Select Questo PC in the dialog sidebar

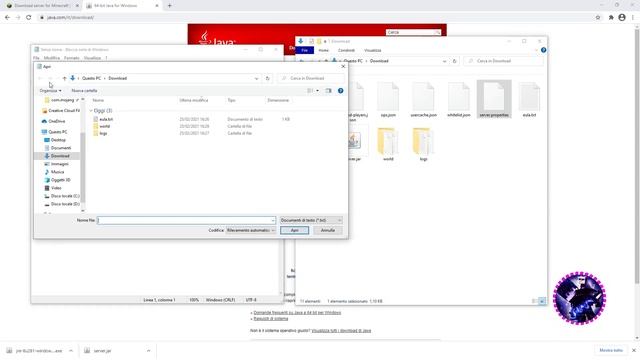54,132
